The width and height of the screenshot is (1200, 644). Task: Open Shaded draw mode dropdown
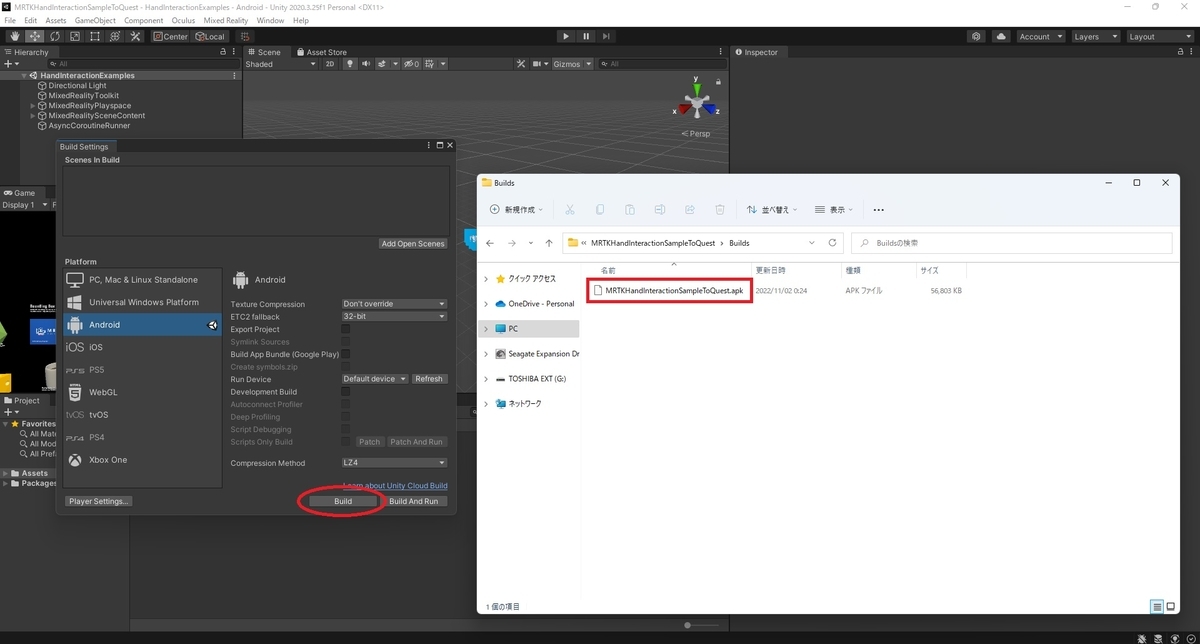click(281, 64)
